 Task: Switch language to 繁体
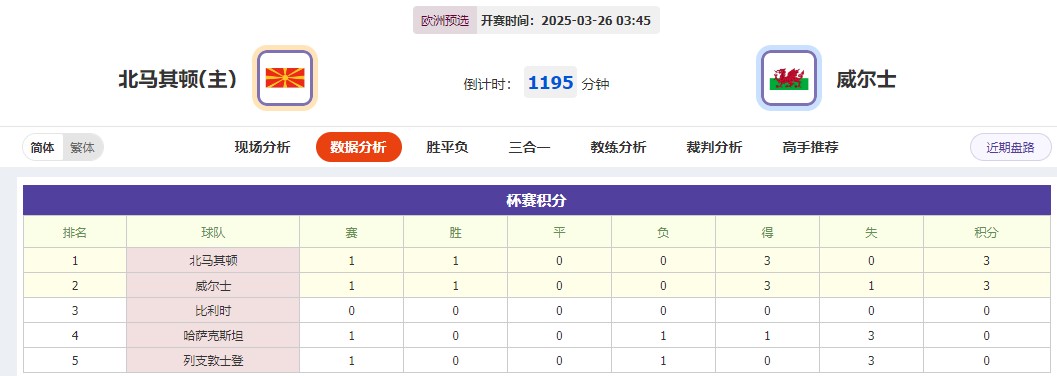83,148
